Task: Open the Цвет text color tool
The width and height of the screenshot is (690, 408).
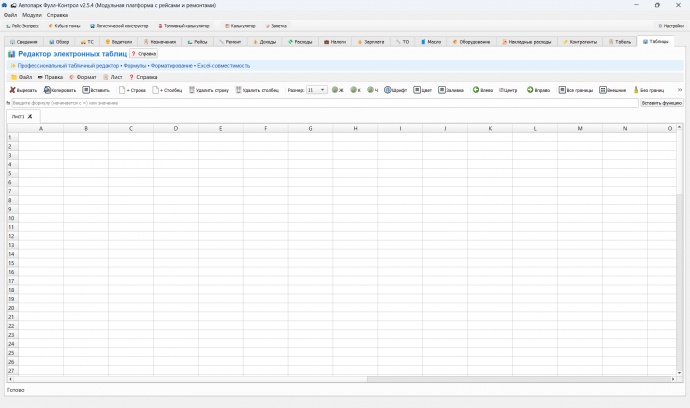Action: pos(422,90)
